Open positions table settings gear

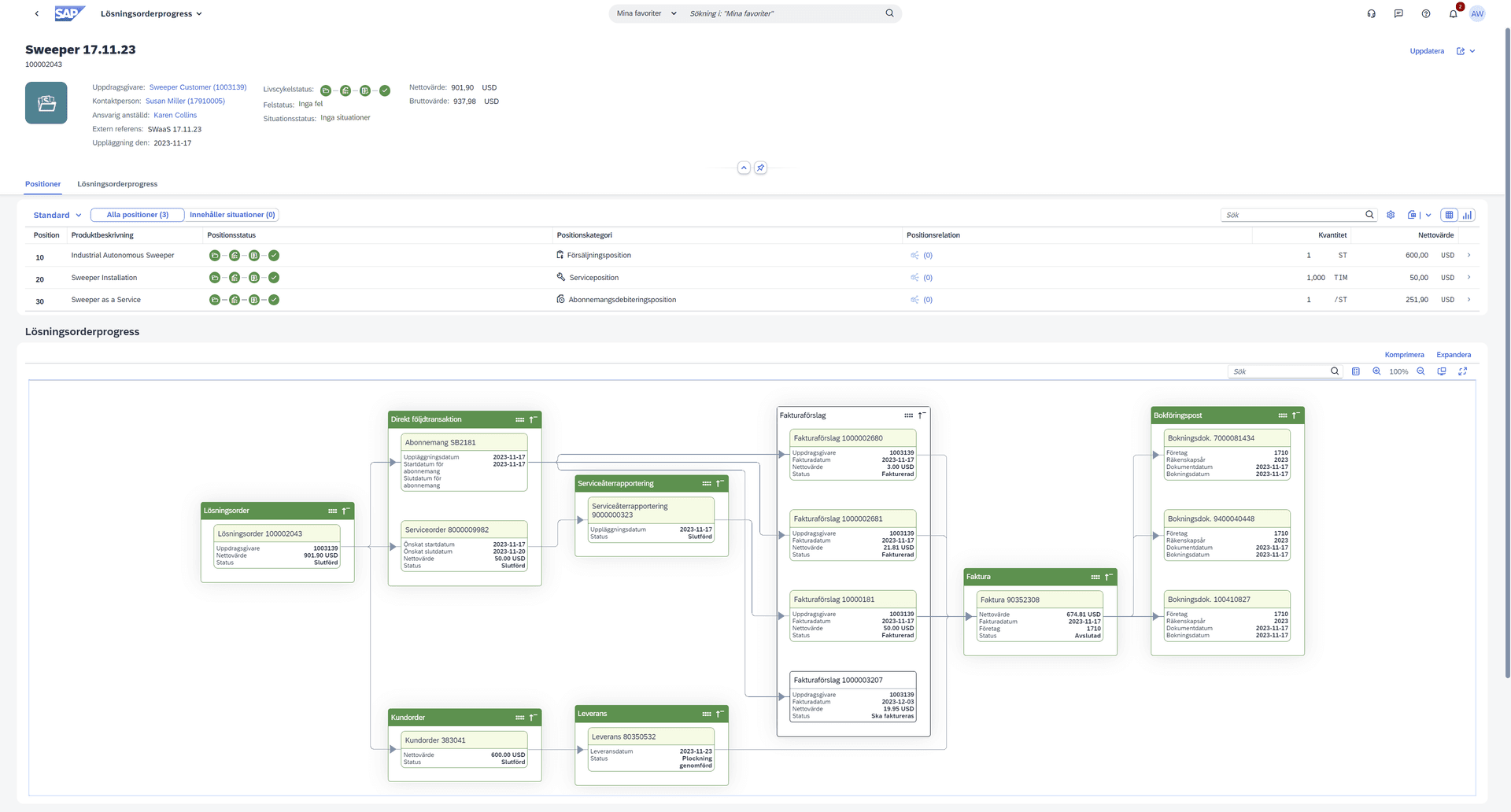pos(1391,215)
